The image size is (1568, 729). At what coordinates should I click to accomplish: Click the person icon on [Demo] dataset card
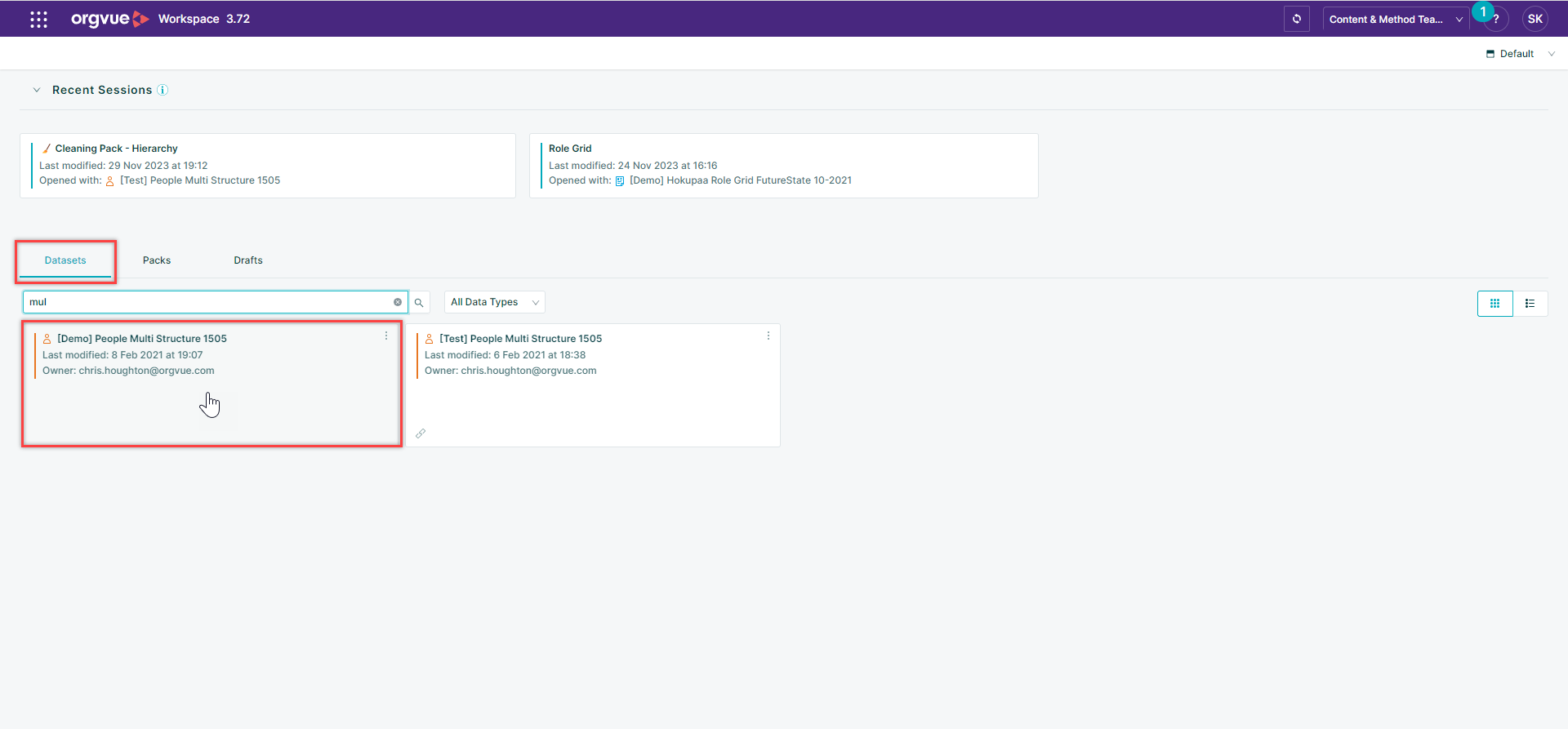[x=47, y=339]
